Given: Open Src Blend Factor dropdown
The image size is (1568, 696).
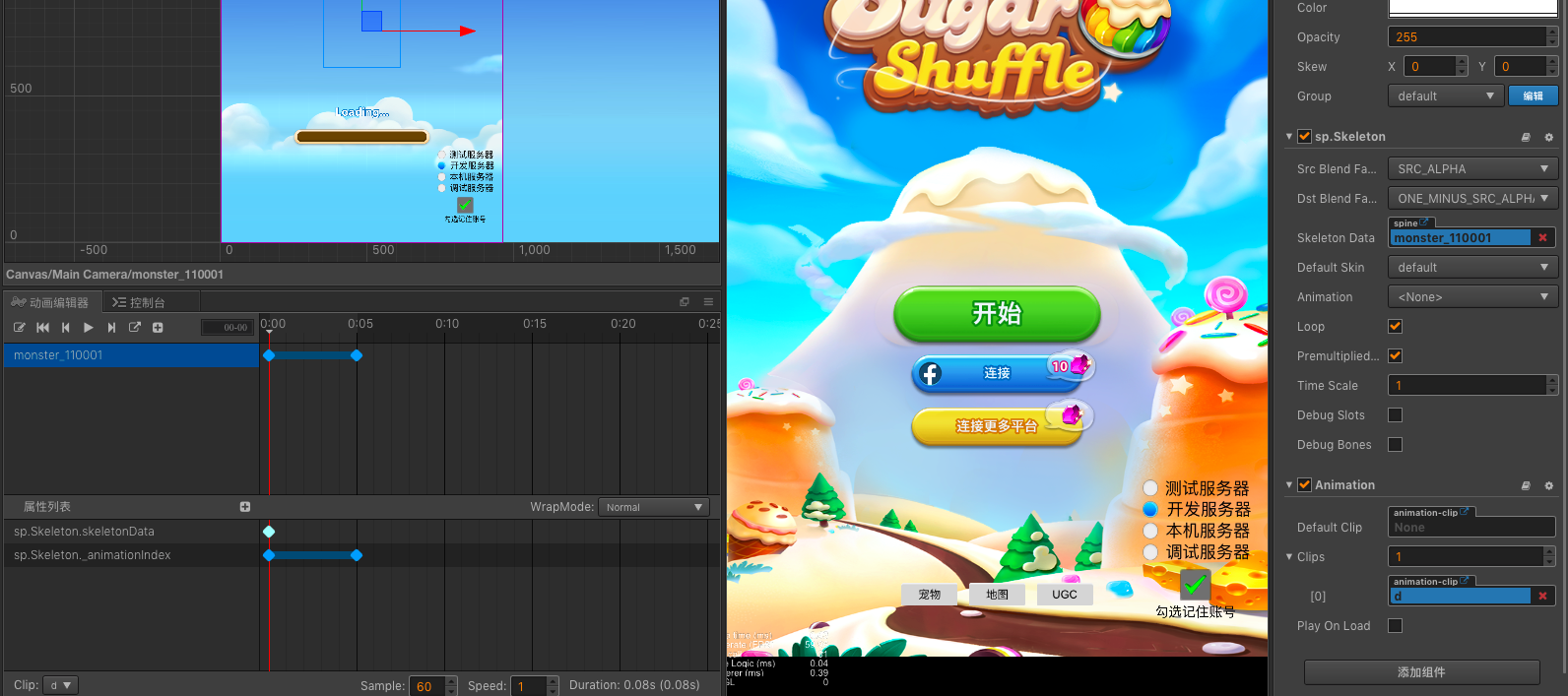Looking at the screenshot, I should tap(1472, 169).
